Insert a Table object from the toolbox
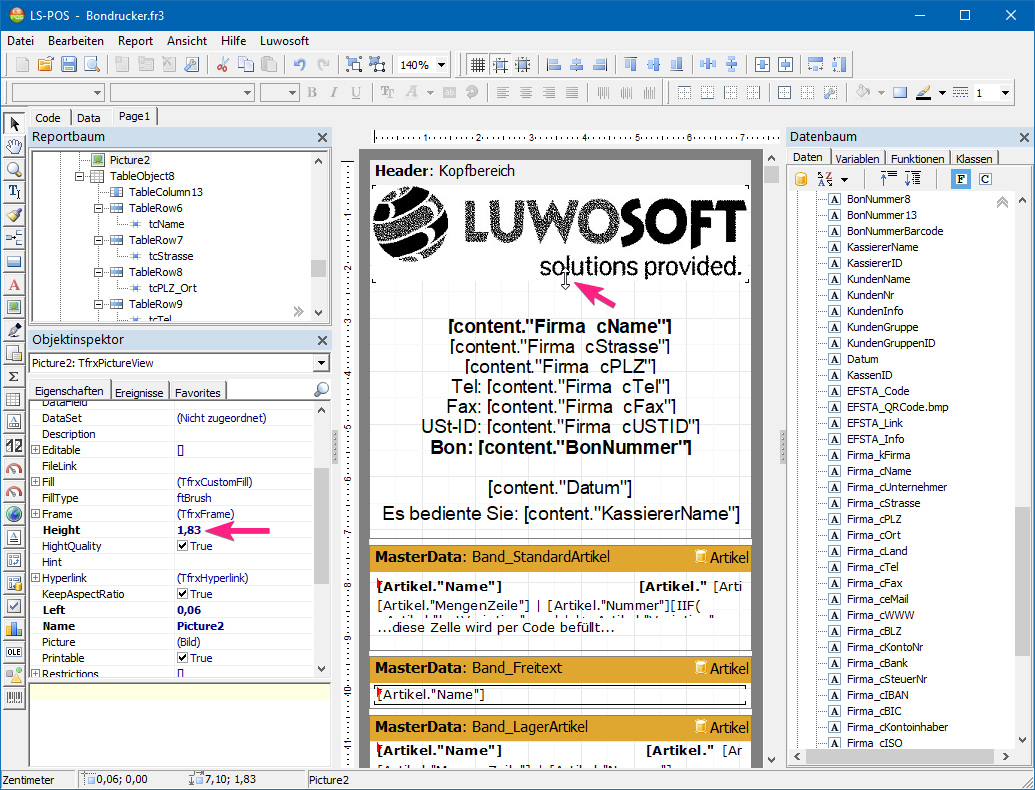Image resolution: width=1035 pixels, height=790 pixels. point(14,399)
